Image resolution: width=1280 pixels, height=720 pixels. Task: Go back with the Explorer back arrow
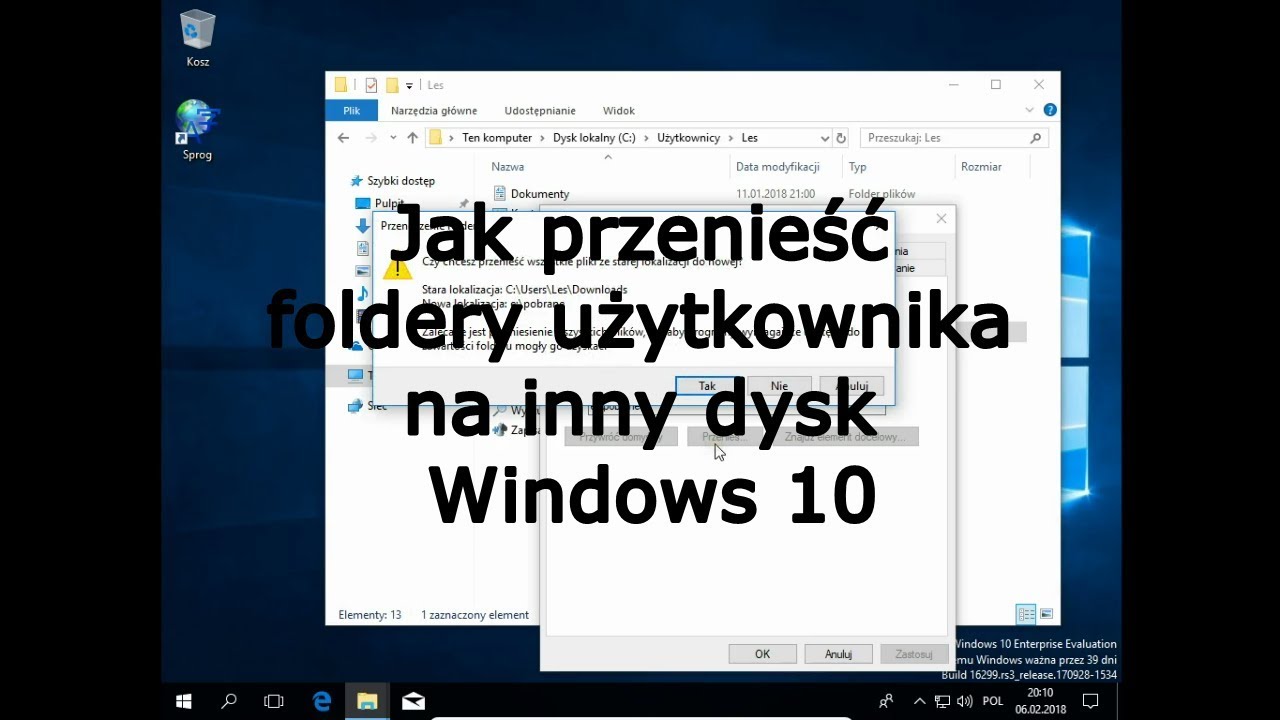coord(344,138)
